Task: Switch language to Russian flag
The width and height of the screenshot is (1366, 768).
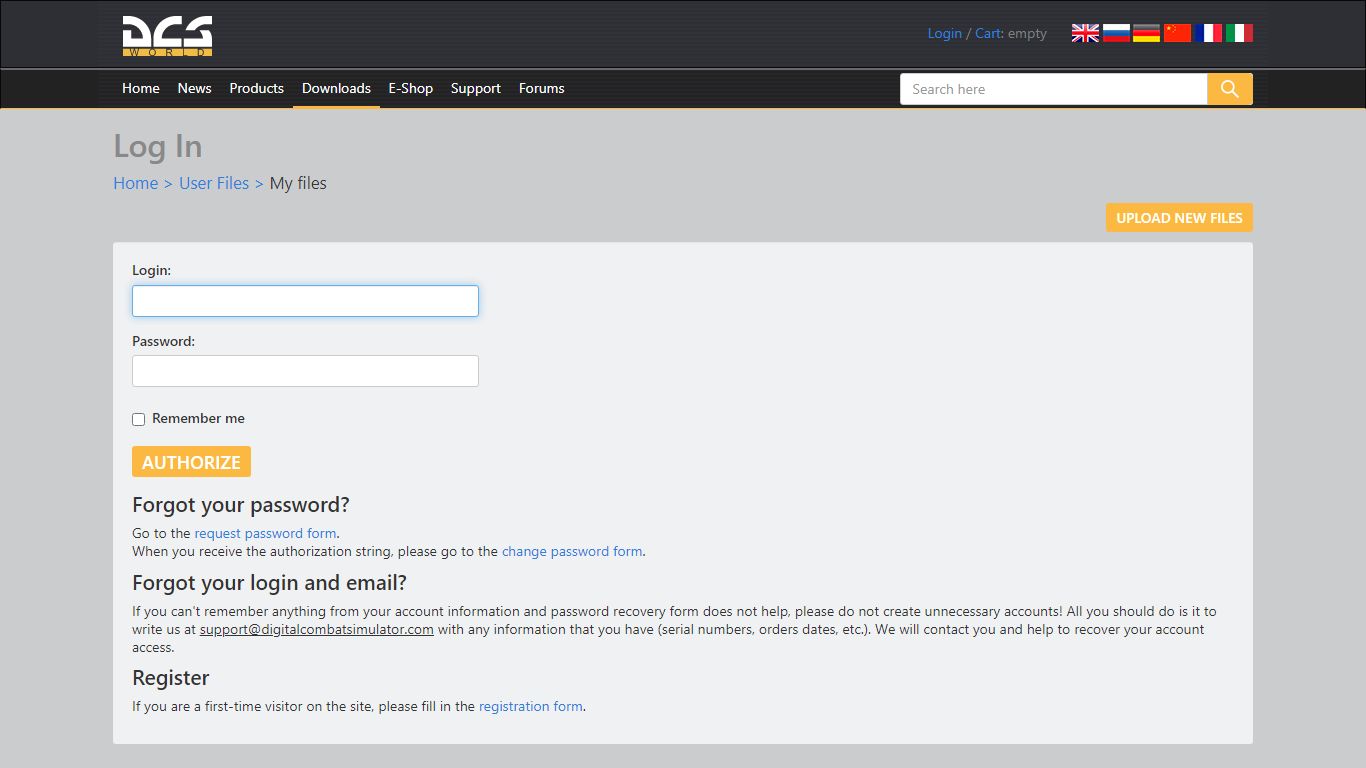Action: [1116, 33]
